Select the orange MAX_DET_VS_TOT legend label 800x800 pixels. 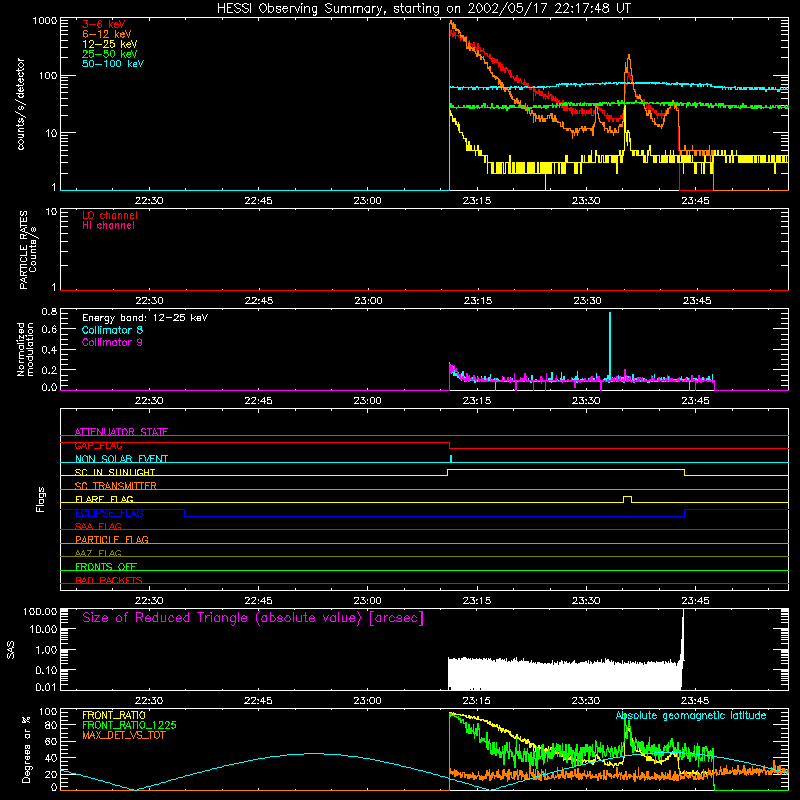123,735
